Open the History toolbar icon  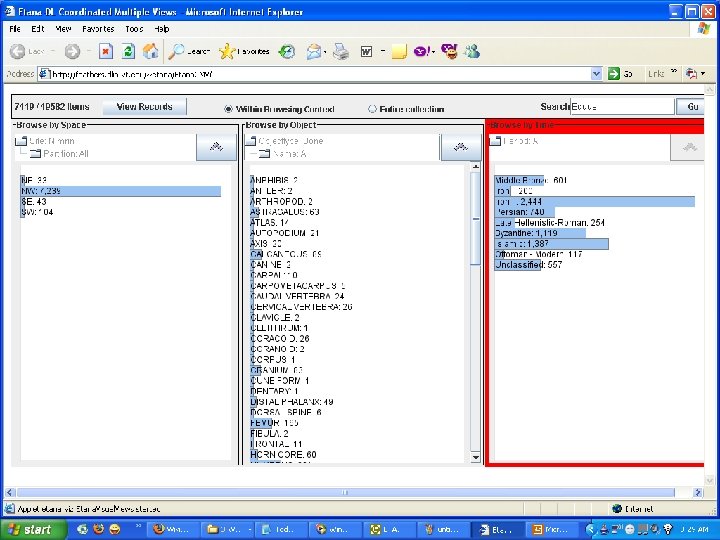point(287,51)
